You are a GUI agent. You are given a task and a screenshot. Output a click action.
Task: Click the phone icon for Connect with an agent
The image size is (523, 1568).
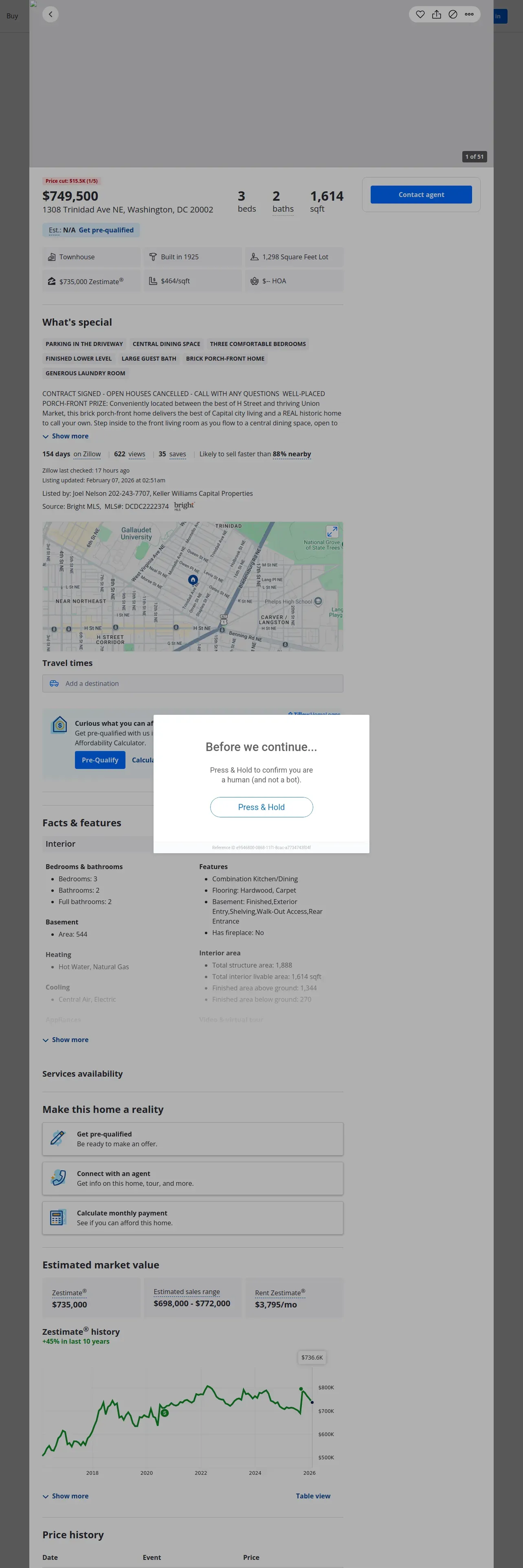pos(58,1178)
